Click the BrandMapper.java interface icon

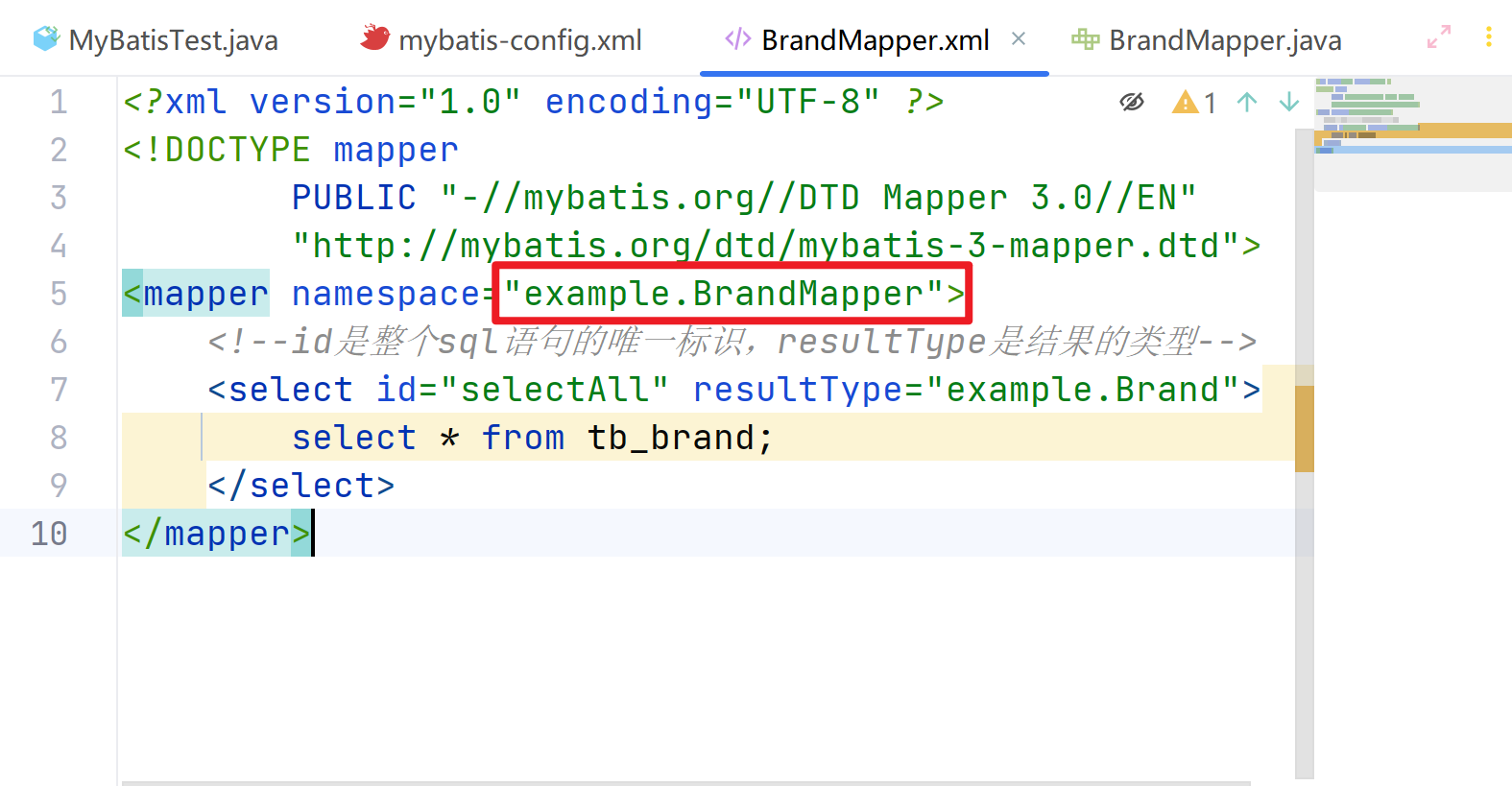point(1085,38)
